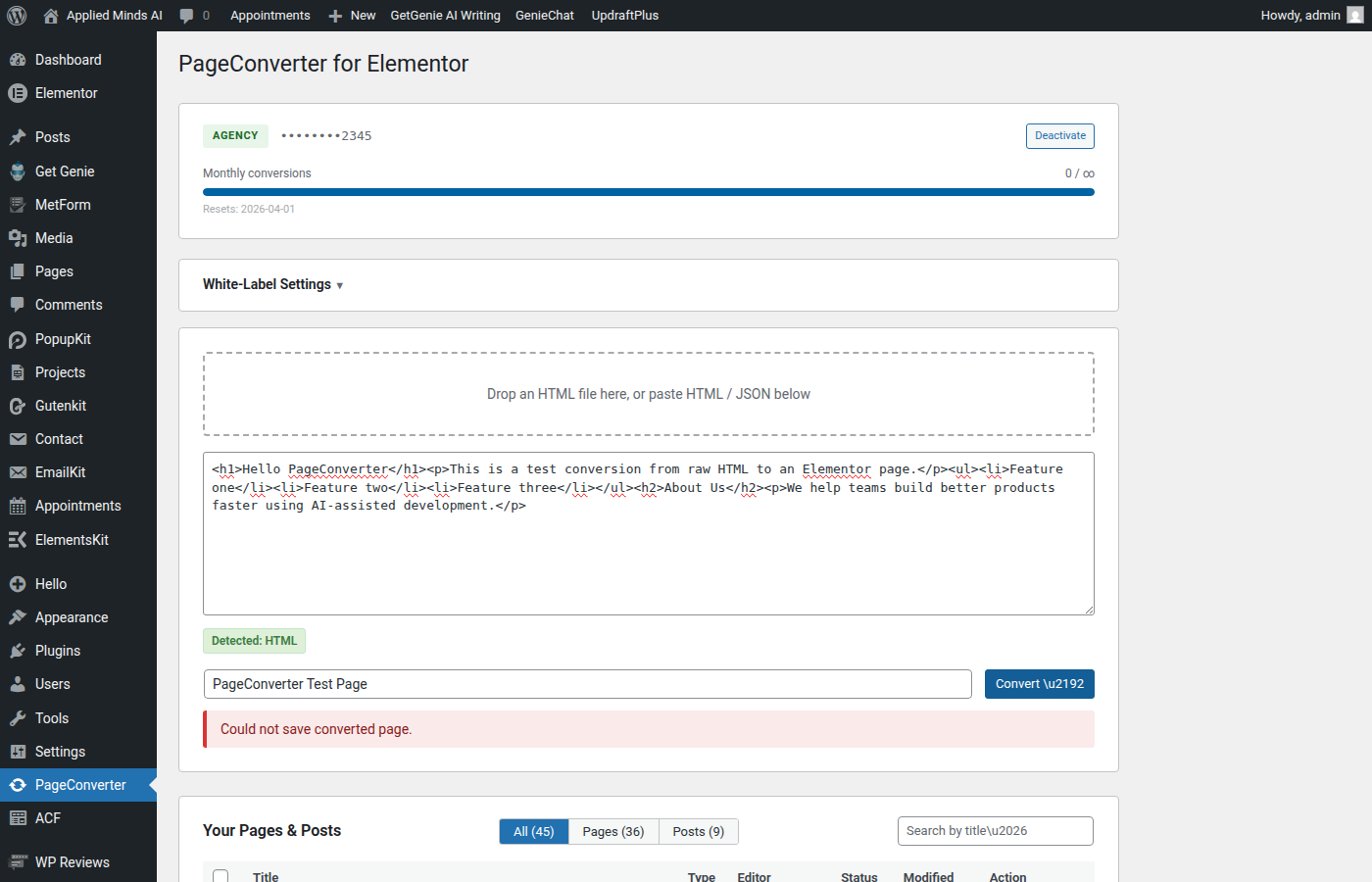Click the Comments sidebar icon
Viewport: 1372px width, 882px height.
(x=18, y=305)
